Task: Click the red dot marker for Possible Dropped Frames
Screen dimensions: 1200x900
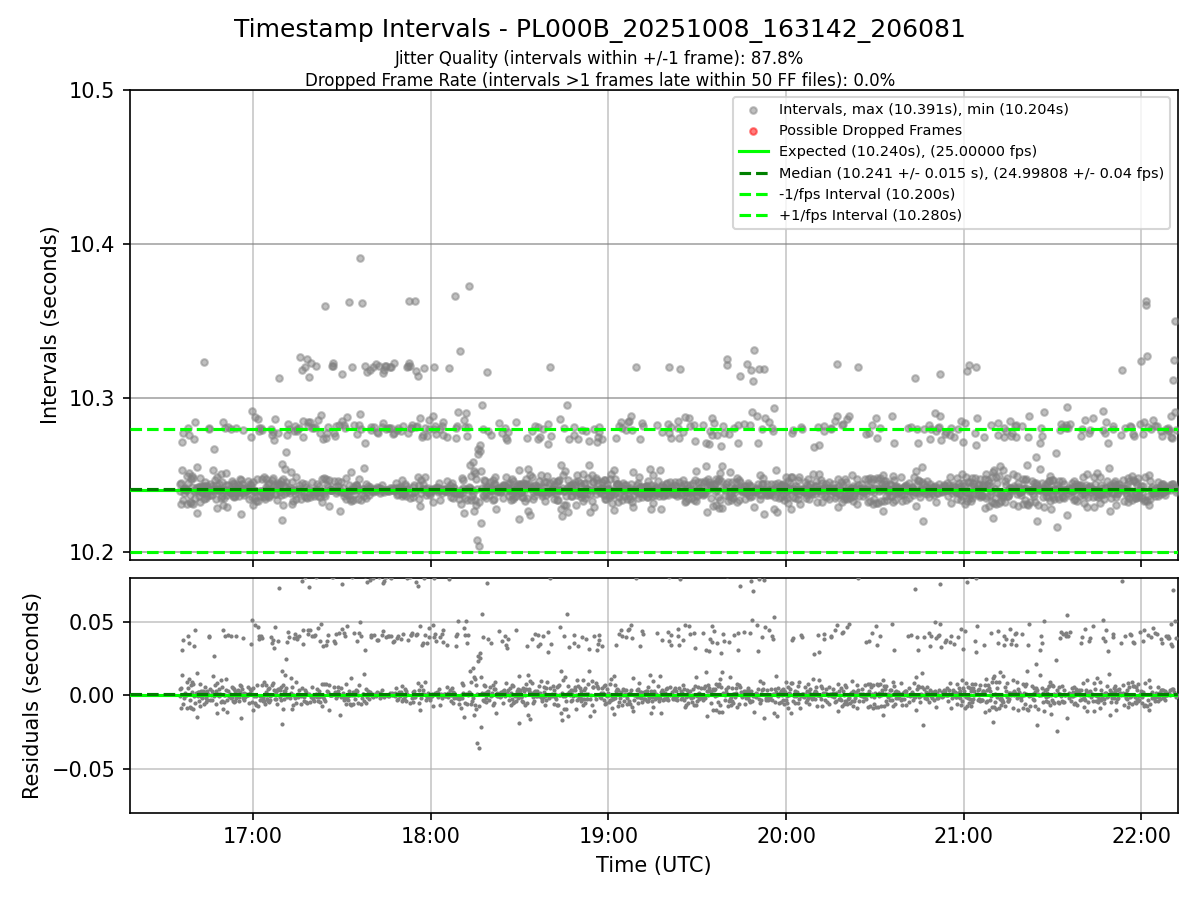Action: pos(754,131)
